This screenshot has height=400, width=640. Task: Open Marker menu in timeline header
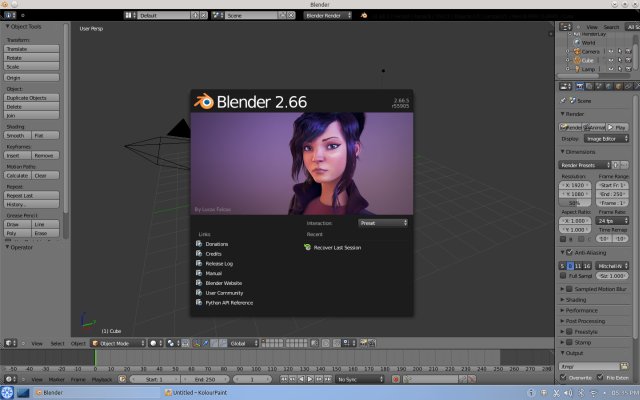click(x=56, y=379)
